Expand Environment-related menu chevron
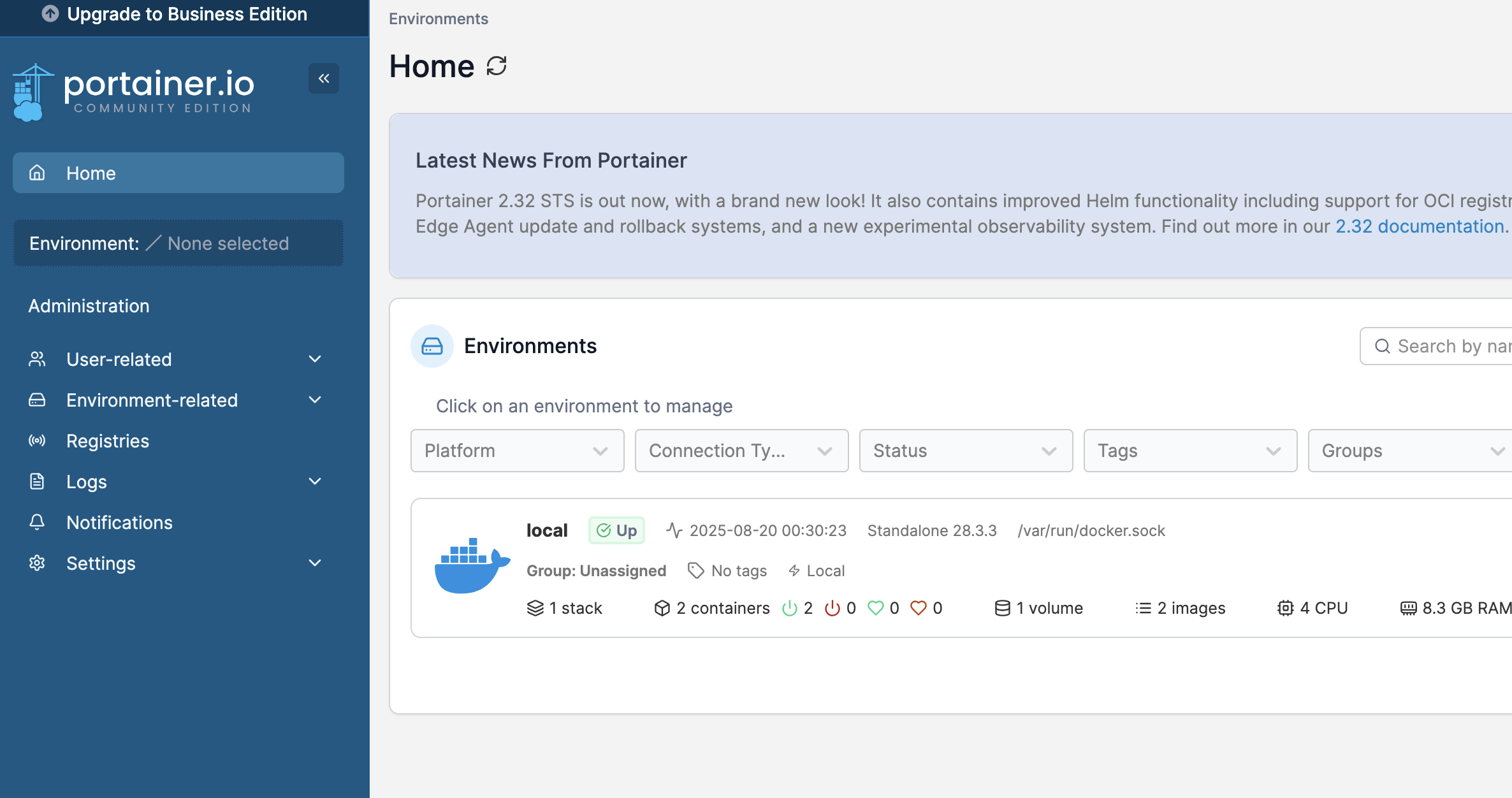1512x798 pixels. point(315,400)
